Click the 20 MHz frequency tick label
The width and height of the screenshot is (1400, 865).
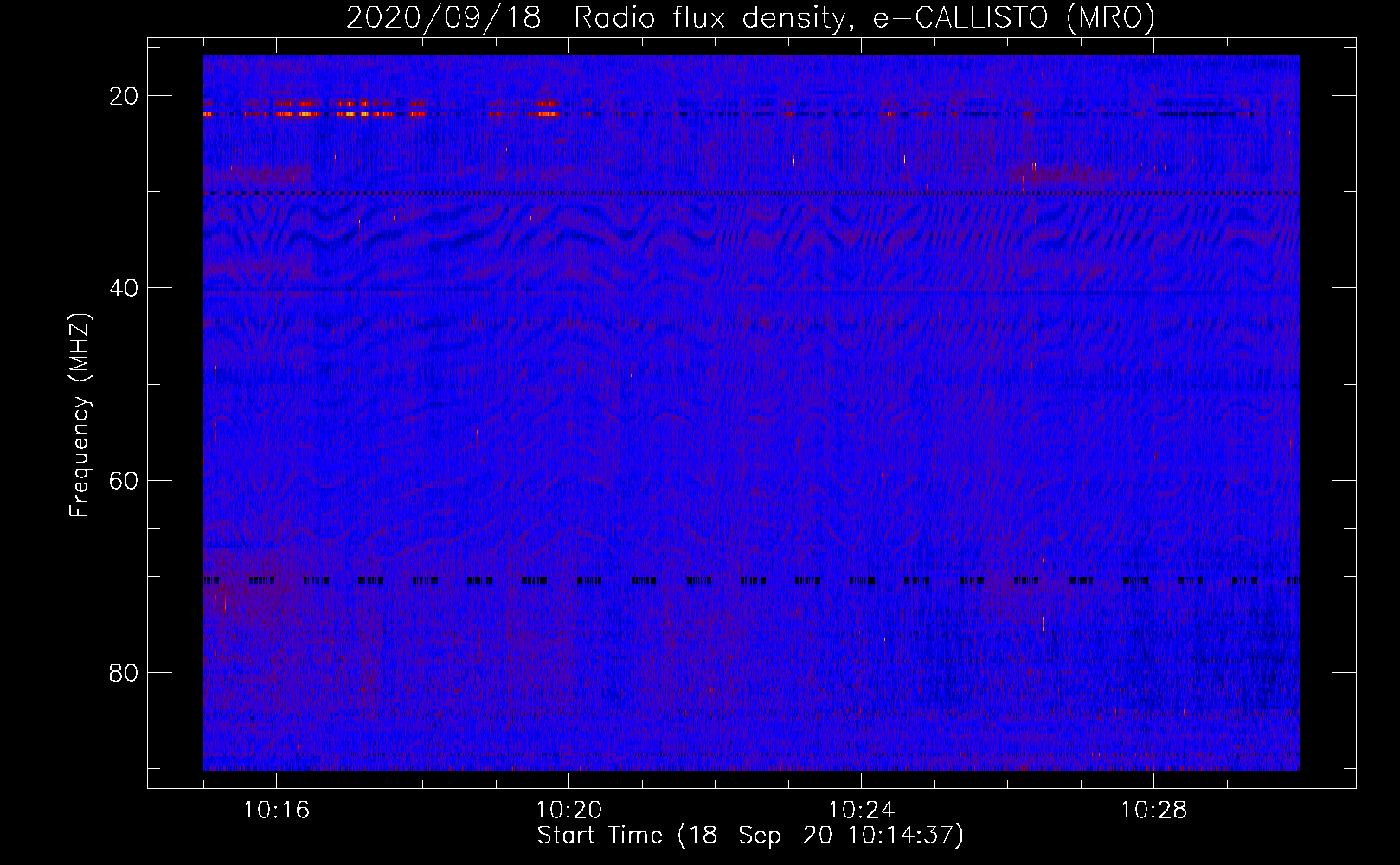[124, 96]
